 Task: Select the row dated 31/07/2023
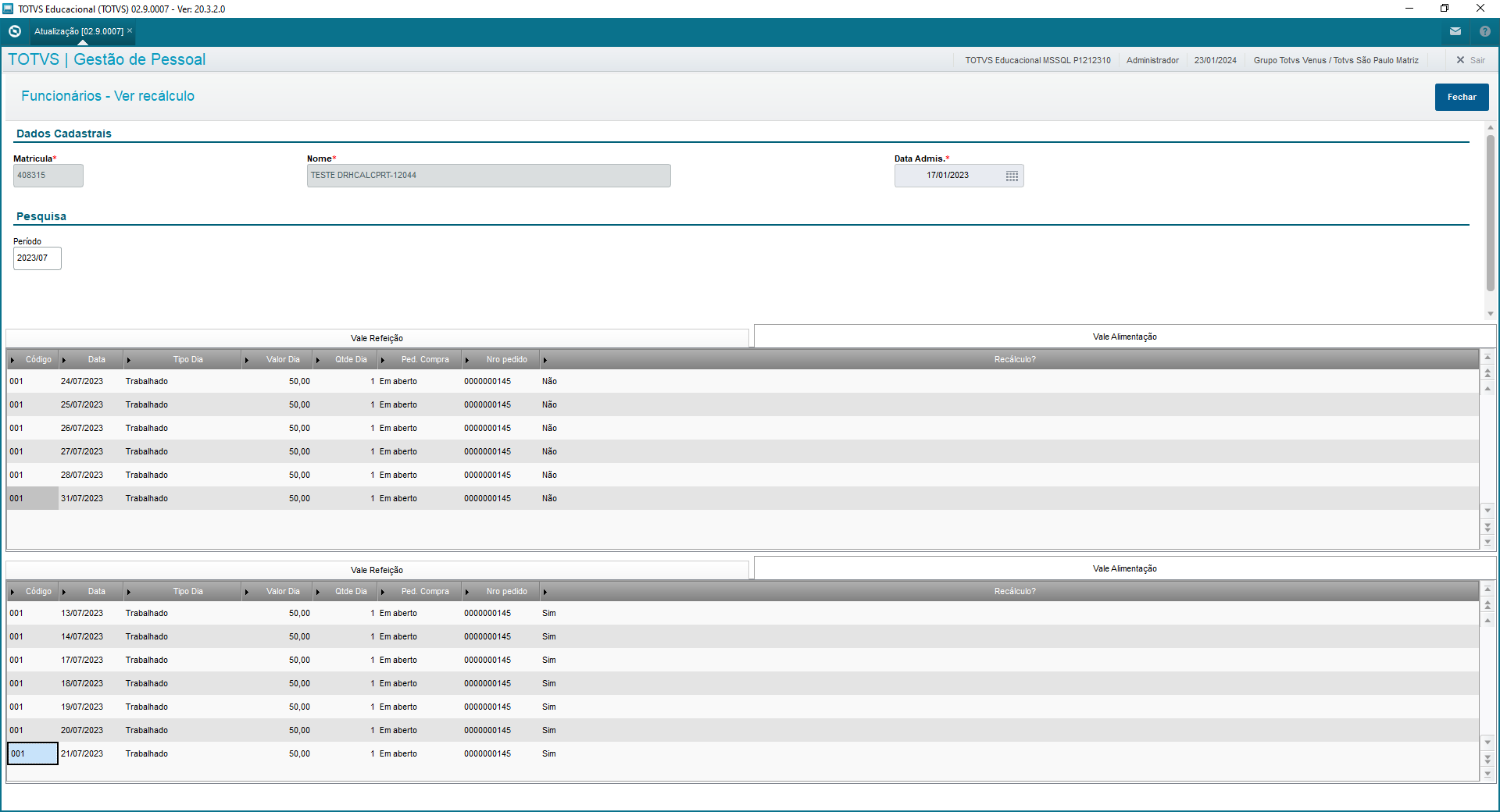tap(742, 499)
